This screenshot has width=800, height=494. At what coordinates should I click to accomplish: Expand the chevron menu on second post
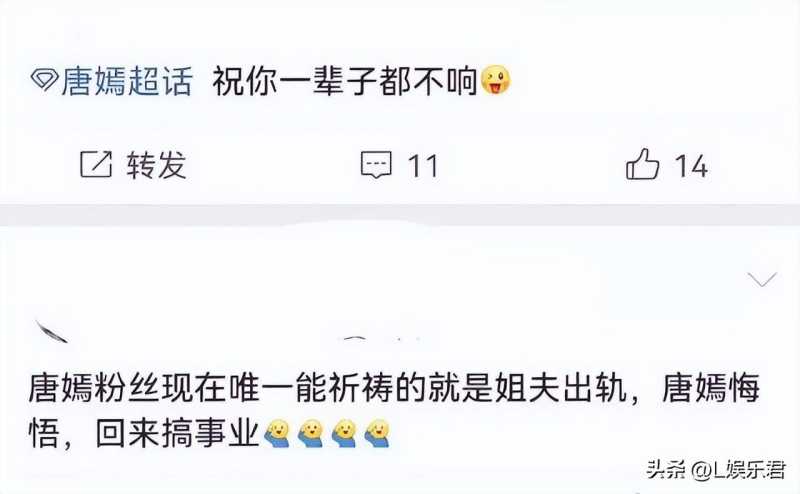(x=762, y=280)
